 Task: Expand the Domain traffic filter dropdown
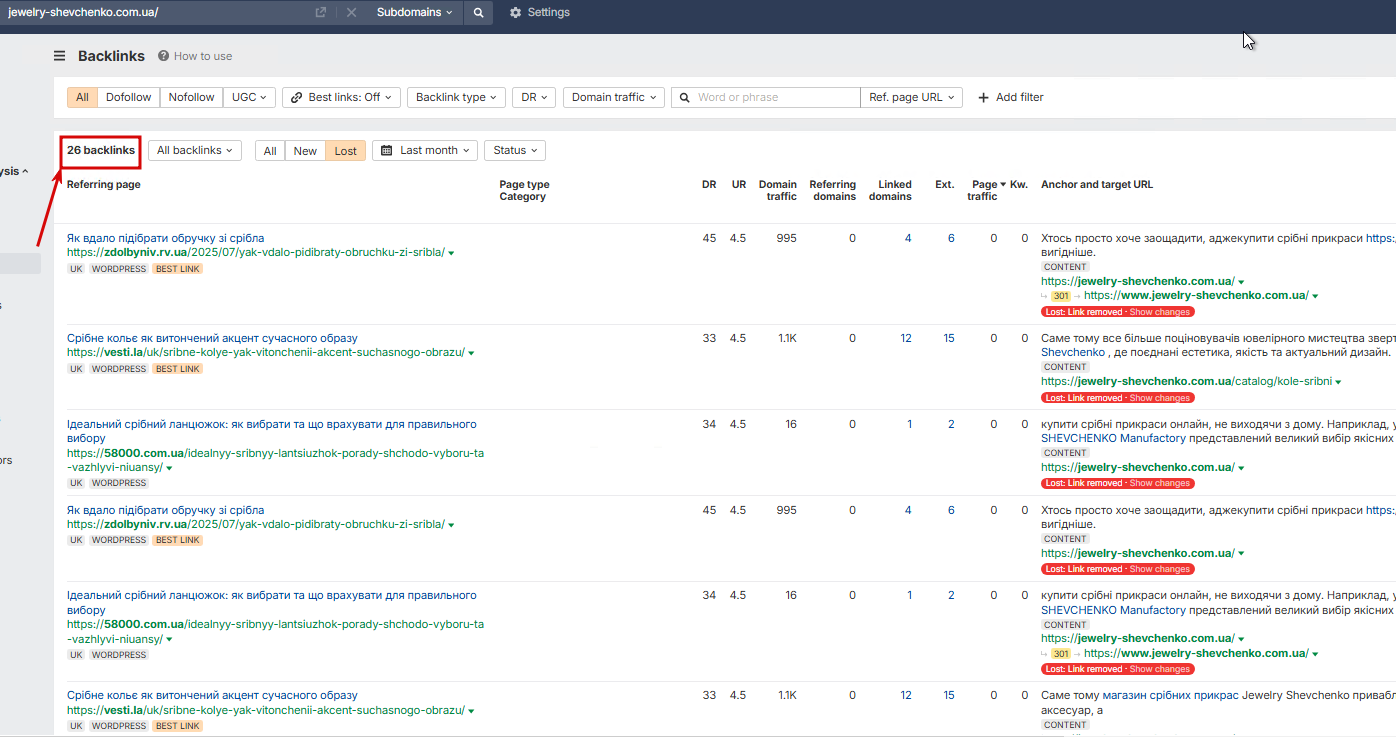click(614, 97)
